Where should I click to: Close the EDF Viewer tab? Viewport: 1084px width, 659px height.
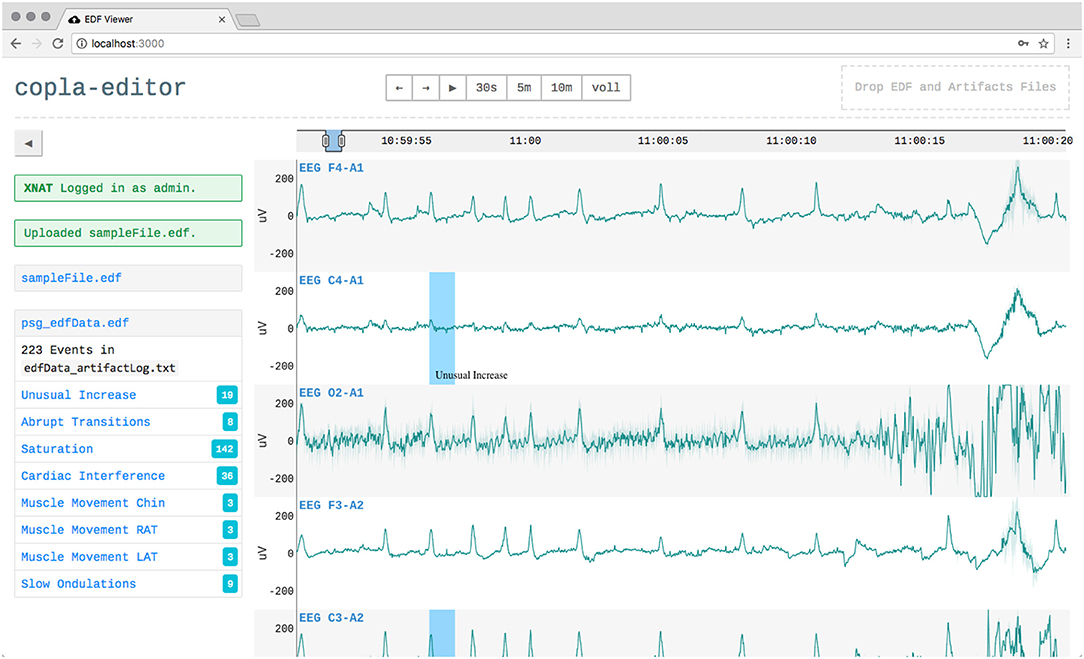click(x=222, y=19)
